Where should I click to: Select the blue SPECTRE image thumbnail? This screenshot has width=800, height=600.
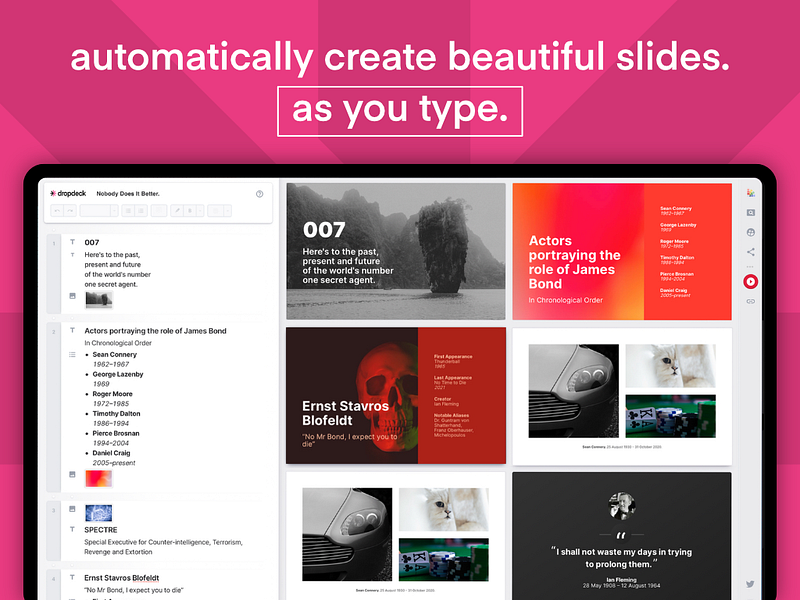[98, 513]
